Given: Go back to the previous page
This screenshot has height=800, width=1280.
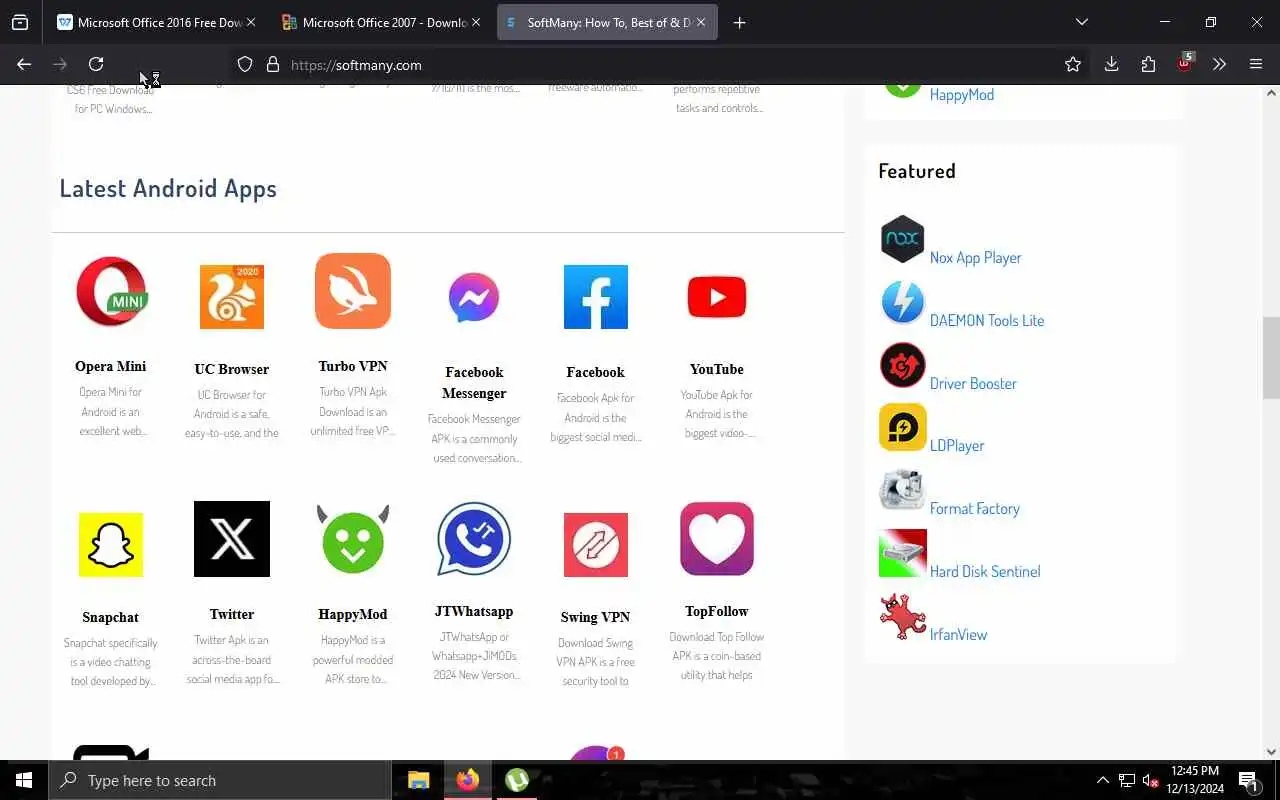Looking at the screenshot, I should tap(24, 64).
